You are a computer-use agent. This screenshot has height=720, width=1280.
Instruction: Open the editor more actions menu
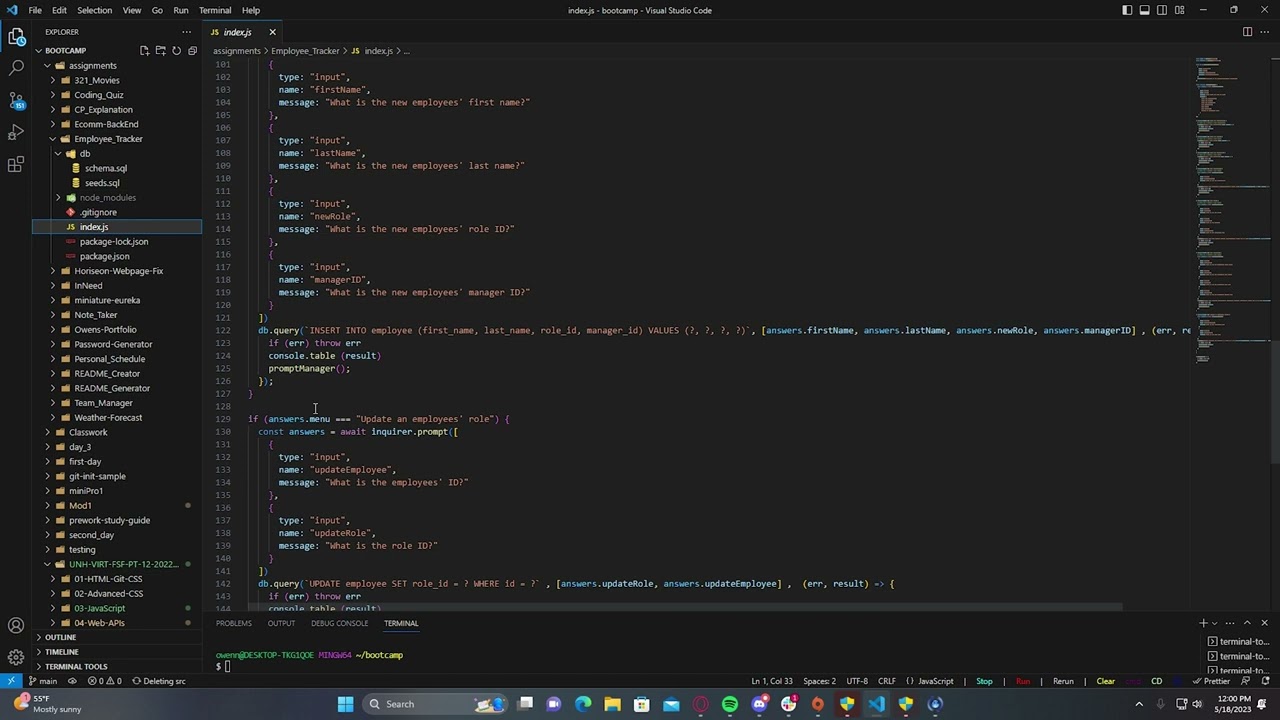1264,32
